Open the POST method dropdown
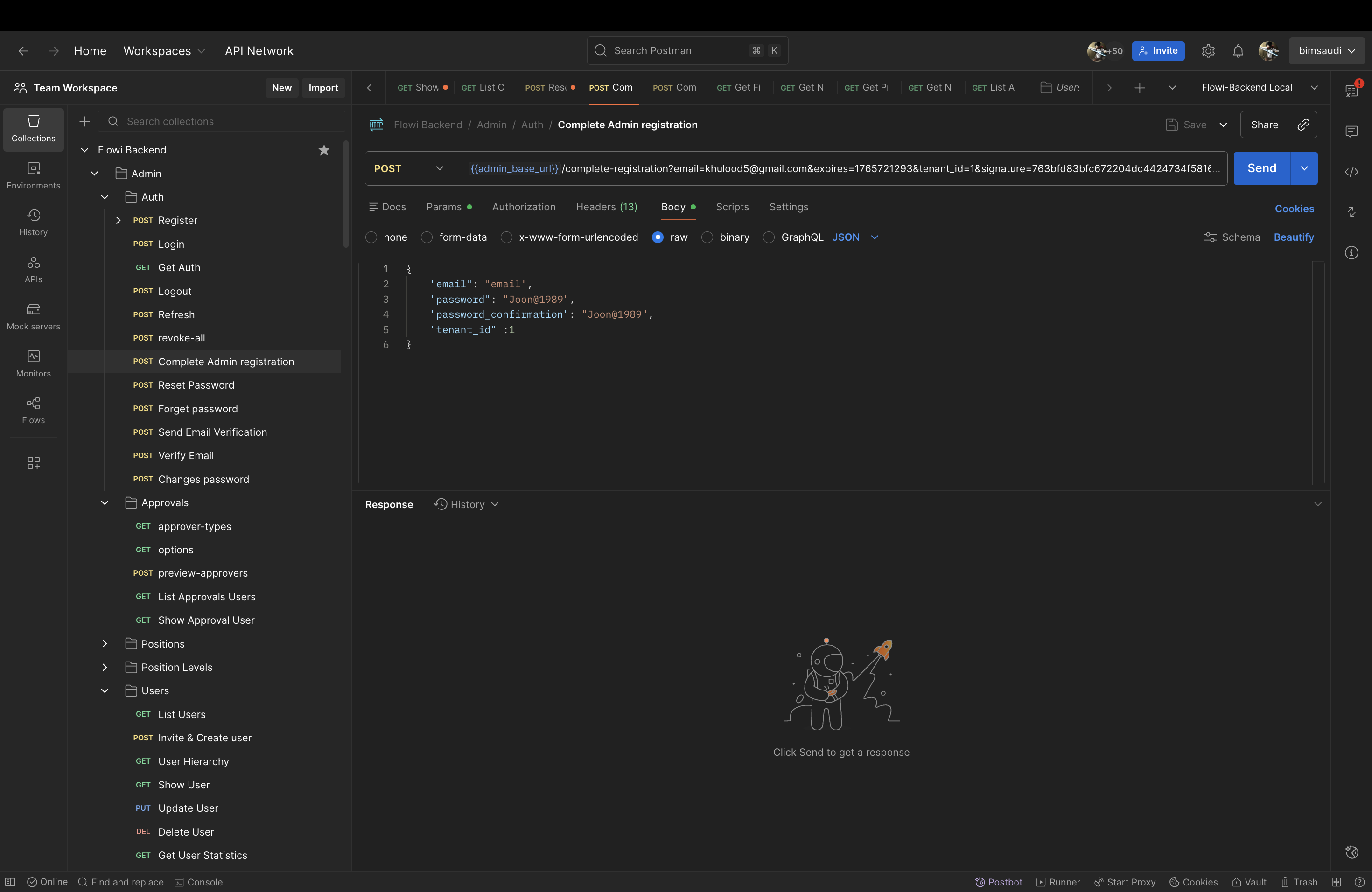 409,168
